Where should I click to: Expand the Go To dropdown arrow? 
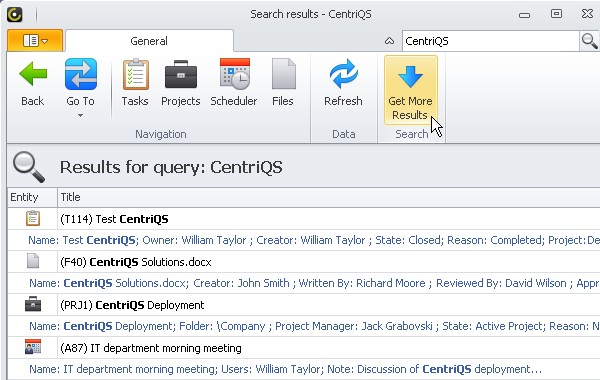point(80,115)
